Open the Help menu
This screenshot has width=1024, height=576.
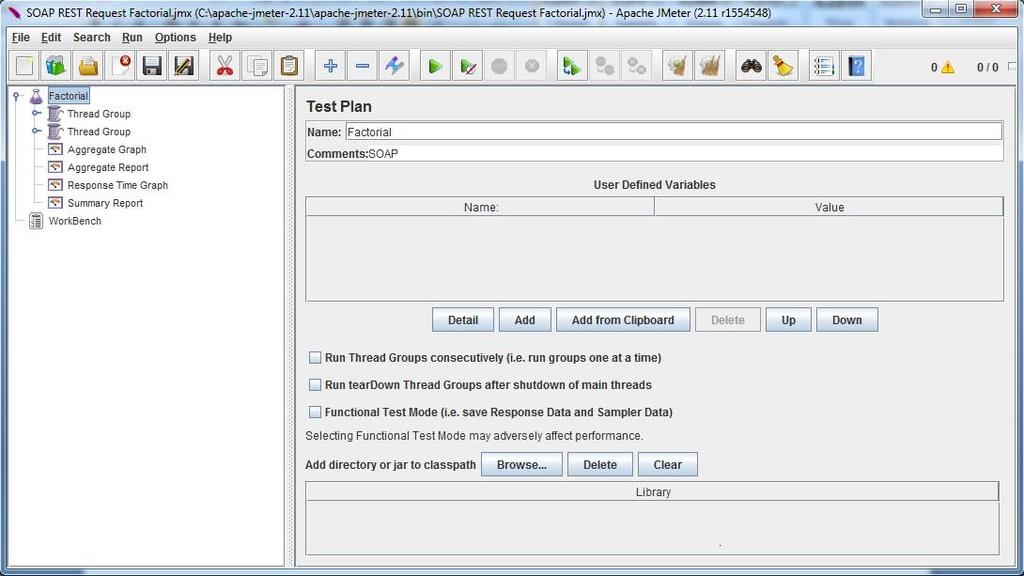[x=220, y=37]
